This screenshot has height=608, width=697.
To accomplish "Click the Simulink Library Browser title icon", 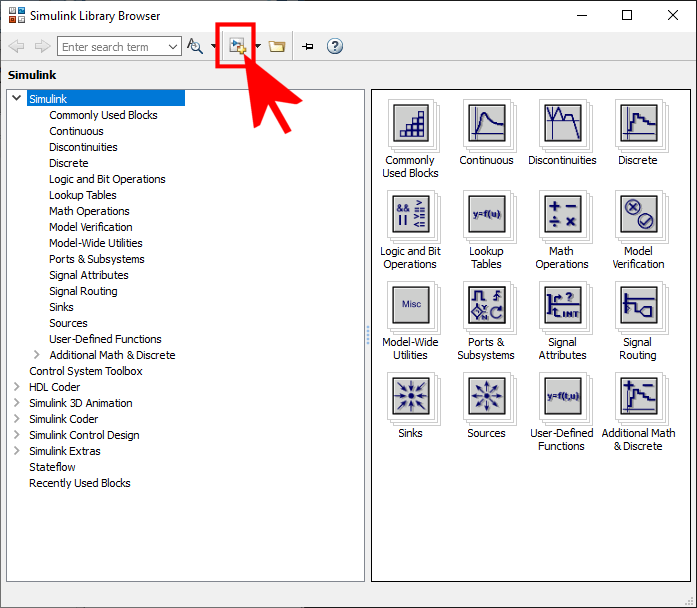I will coord(16,15).
